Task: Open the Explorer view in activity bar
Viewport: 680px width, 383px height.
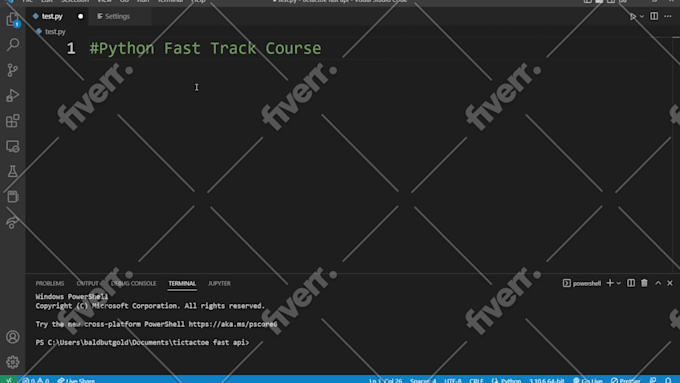Action: point(13,20)
